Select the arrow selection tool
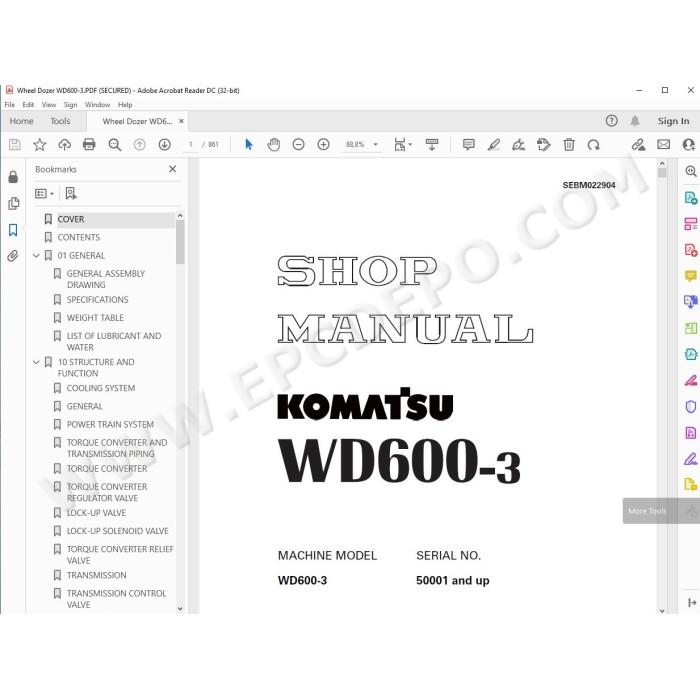The width and height of the screenshot is (700, 700). [249, 145]
